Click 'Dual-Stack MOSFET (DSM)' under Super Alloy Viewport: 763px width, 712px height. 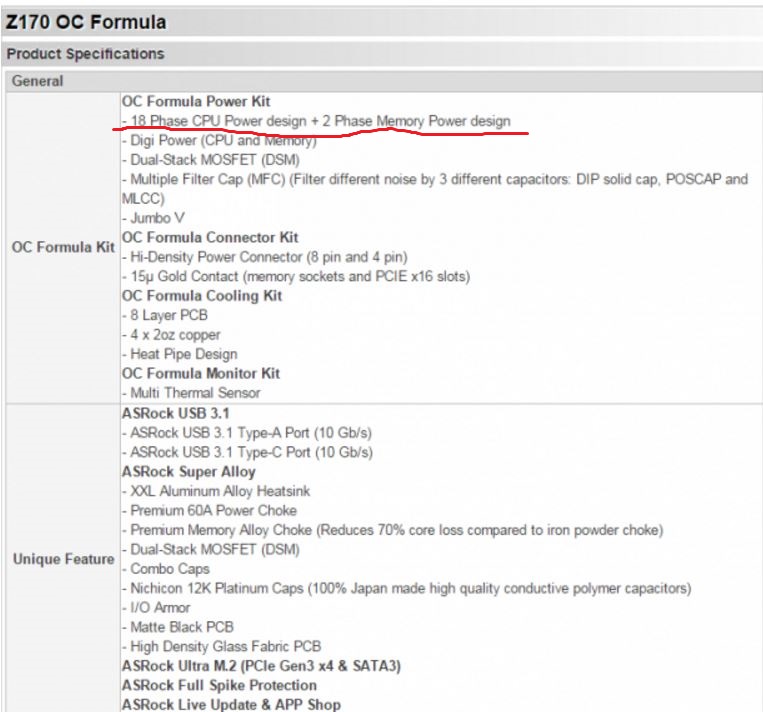pos(211,549)
